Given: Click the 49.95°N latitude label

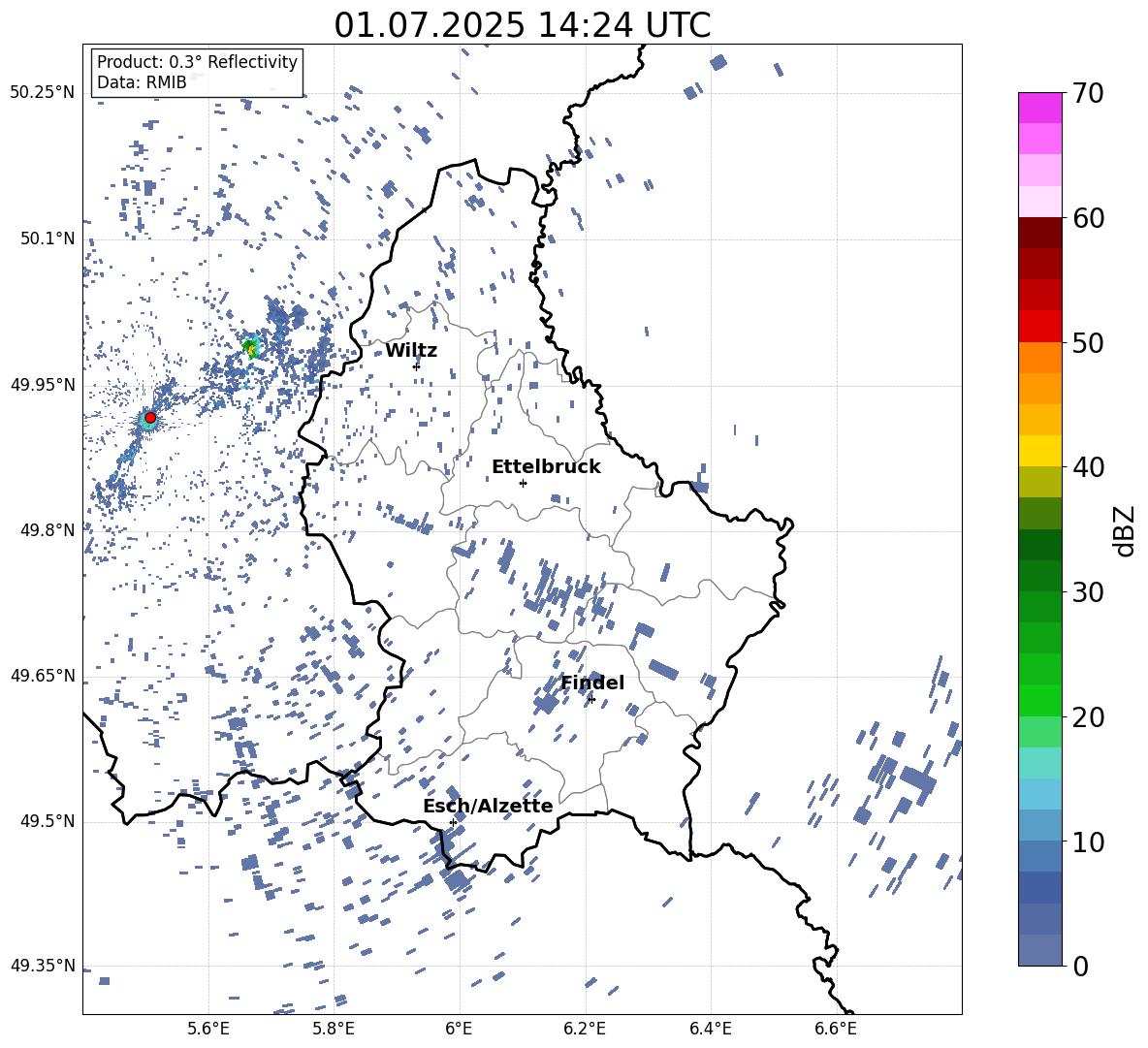Looking at the screenshot, I should (x=43, y=385).
